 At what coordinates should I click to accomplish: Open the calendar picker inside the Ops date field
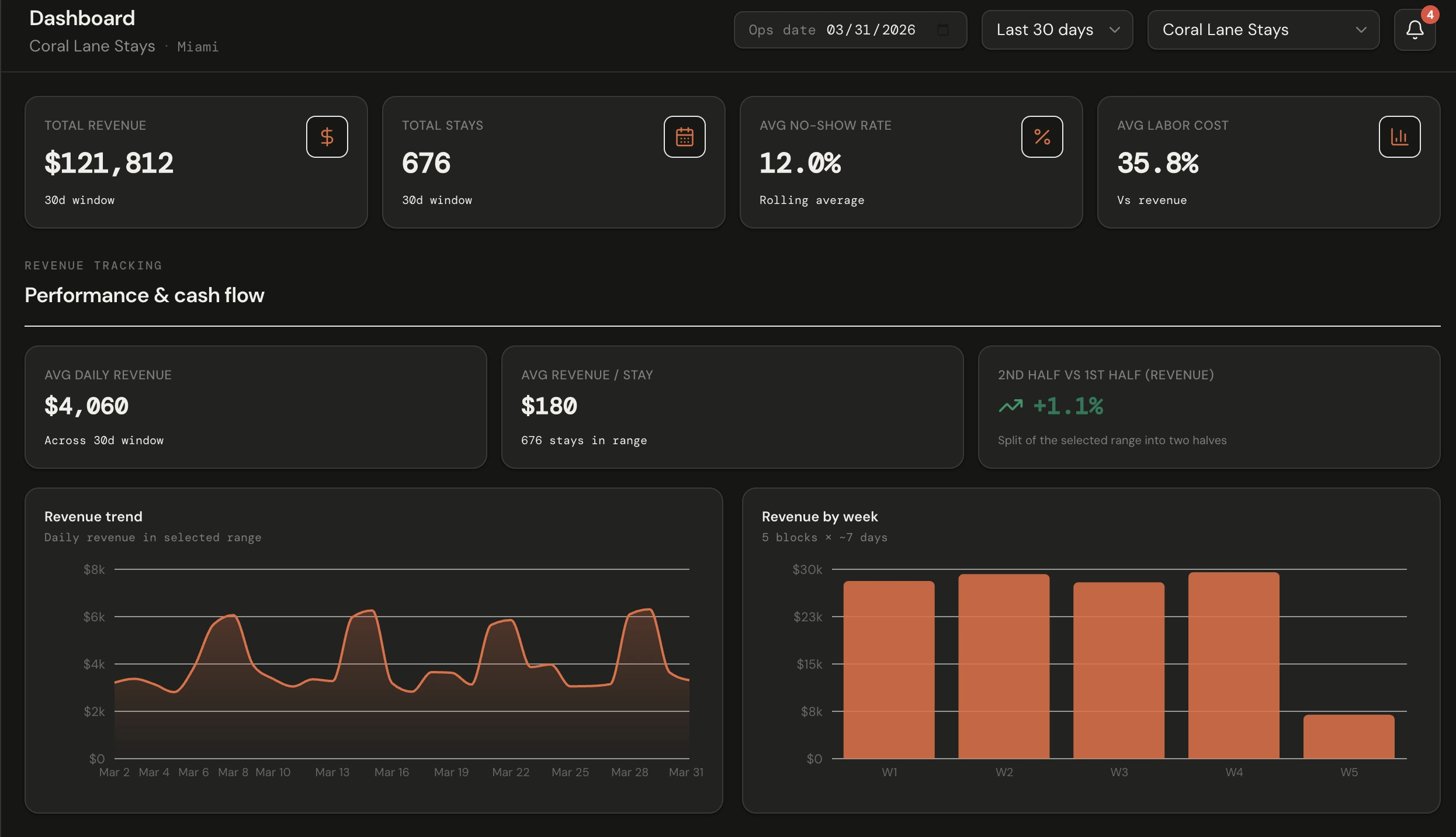pos(943,30)
